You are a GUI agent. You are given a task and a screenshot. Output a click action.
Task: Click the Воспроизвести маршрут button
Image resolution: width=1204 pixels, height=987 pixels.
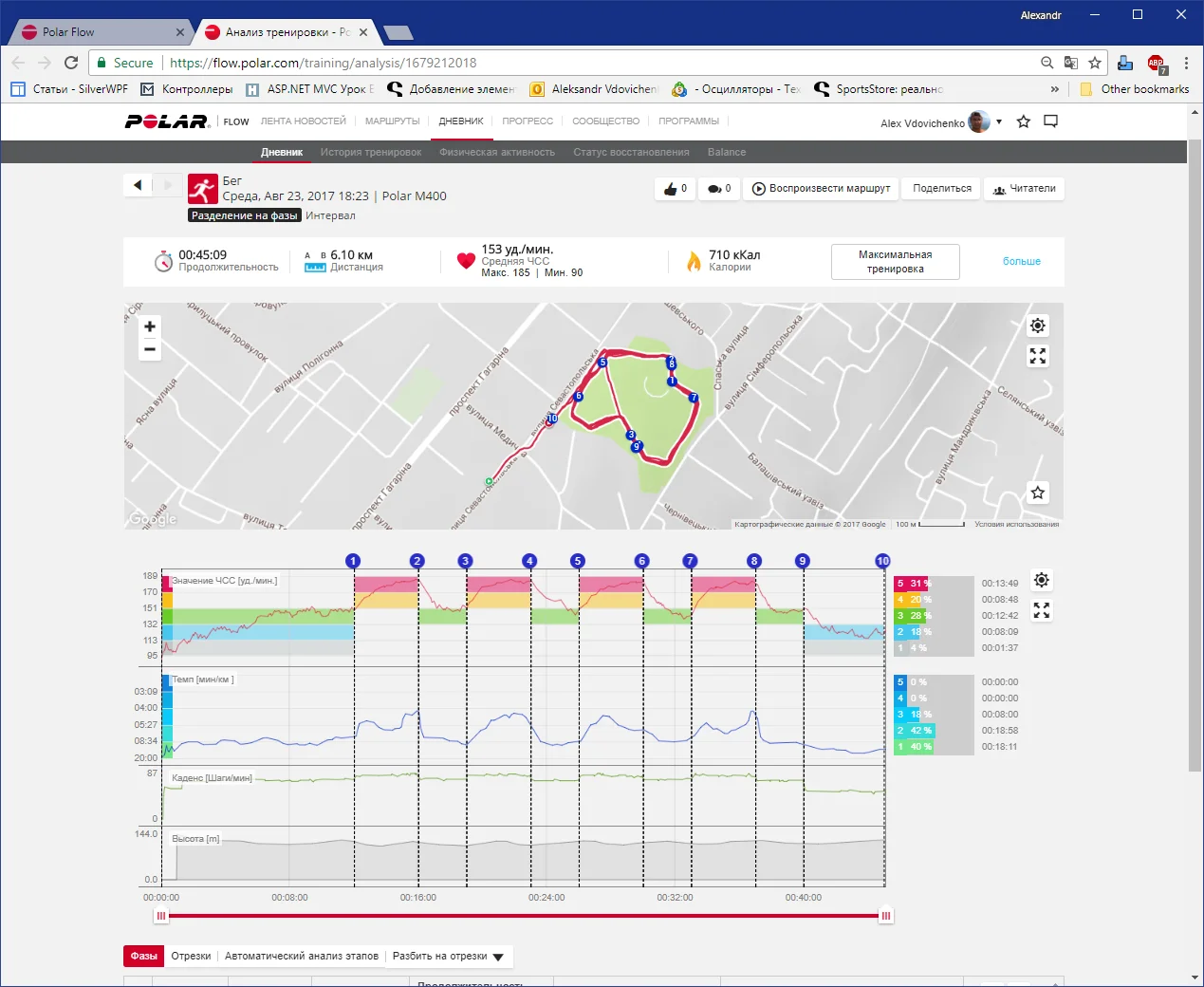pos(822,189)
